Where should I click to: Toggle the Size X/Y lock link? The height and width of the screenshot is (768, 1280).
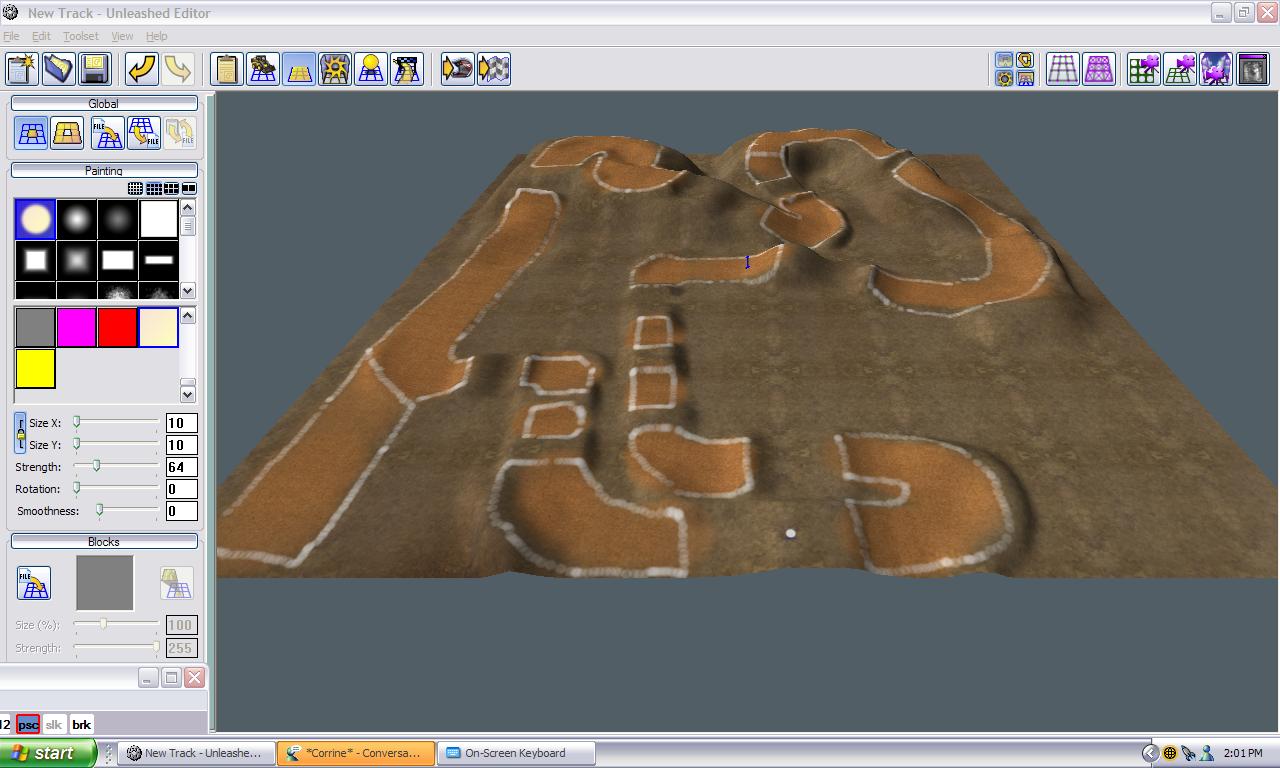point(20,433)
